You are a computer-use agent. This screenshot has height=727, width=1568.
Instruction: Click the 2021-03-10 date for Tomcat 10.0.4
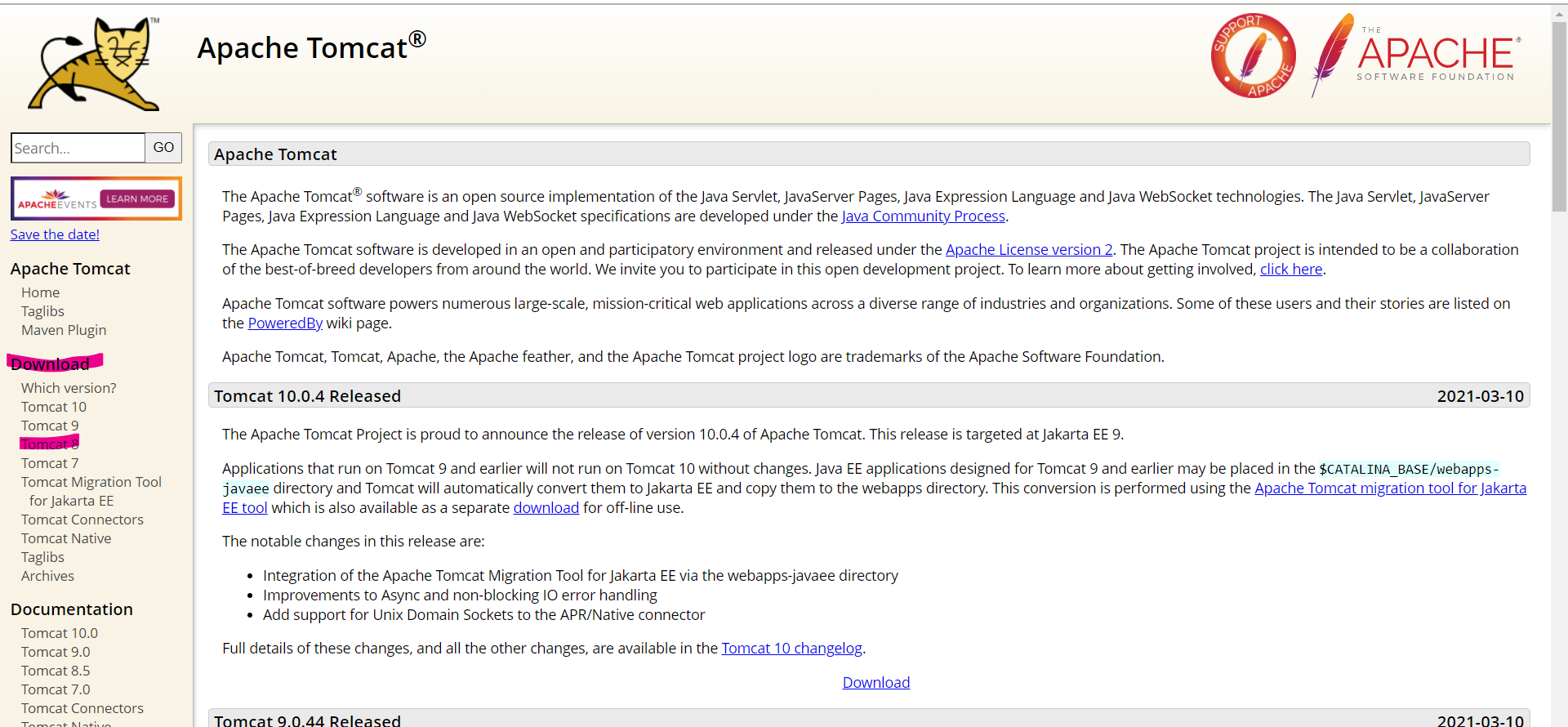(1481, 396)
